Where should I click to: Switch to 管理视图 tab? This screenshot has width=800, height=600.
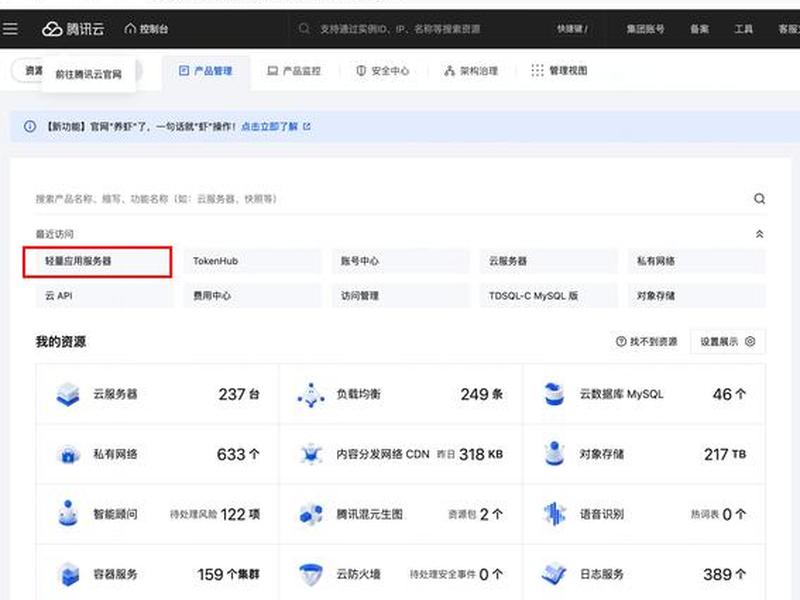pos(559,70)
